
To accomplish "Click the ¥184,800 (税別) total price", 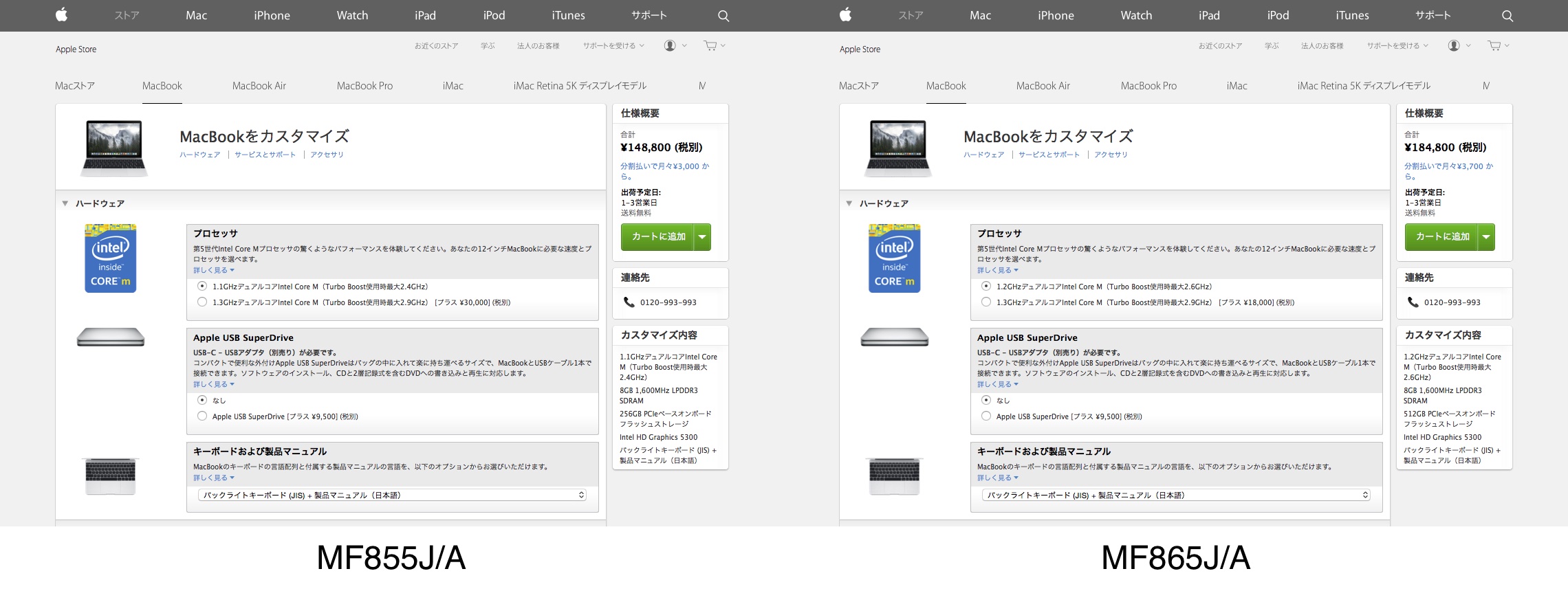I will 1446,147.
